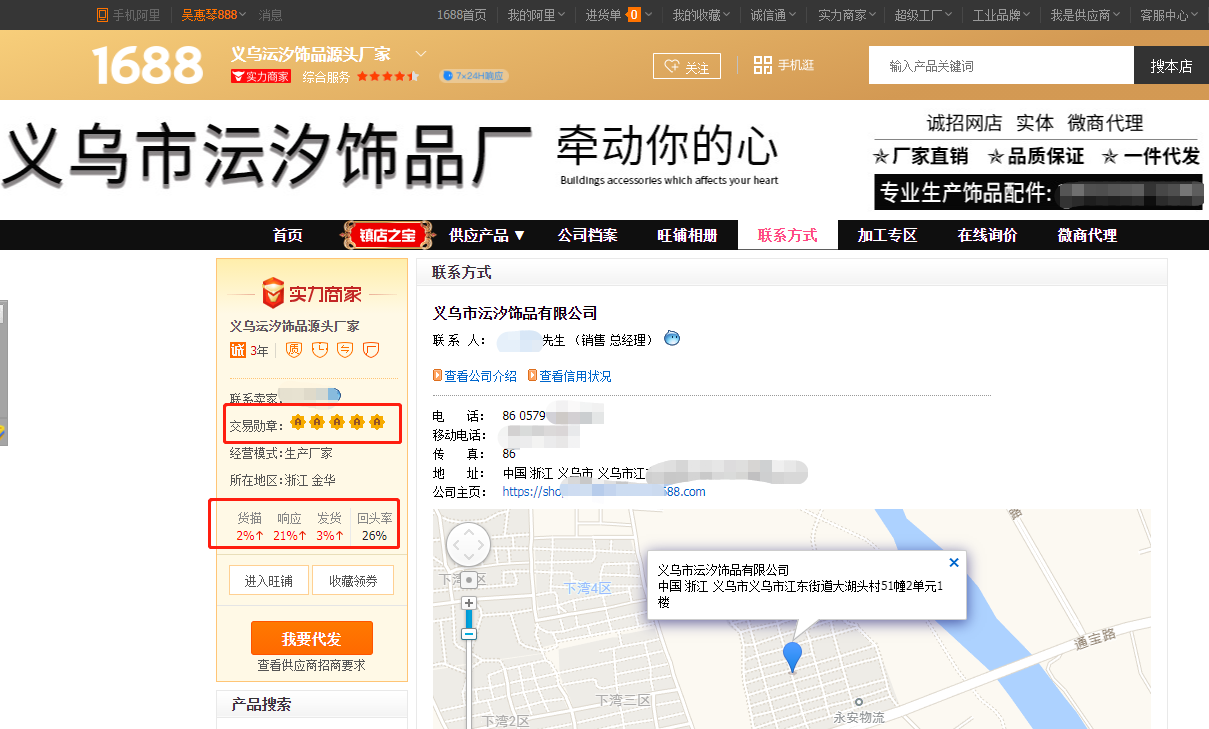Click the 手机阿里 phone icon

(x=102, y=15)
